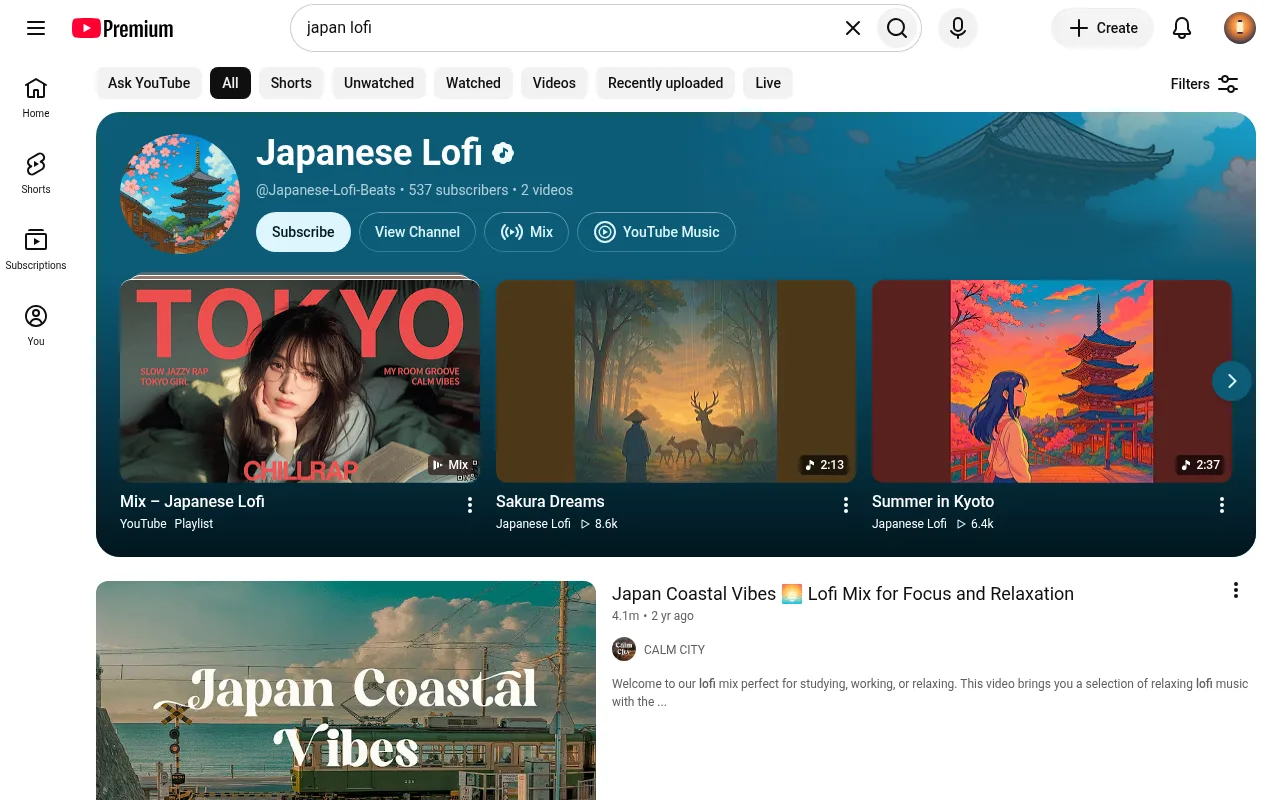Open Japanese Lofi in YouTube Music

coord(656,232)
